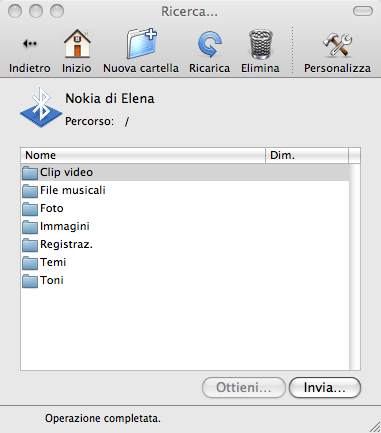The height and width of the screenshot is (433, 381).
Task: Click the Ottieni... button
Action: coord(244,387)
